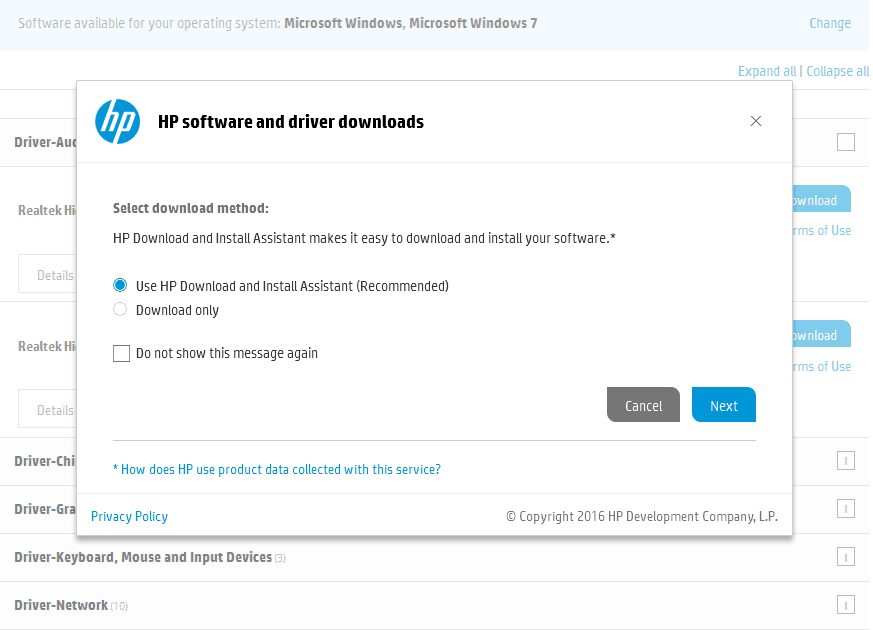Expand Driver-Keyboard, Mouse and Input Devices toggle
873x630 pixels.
tap(846, 557)
